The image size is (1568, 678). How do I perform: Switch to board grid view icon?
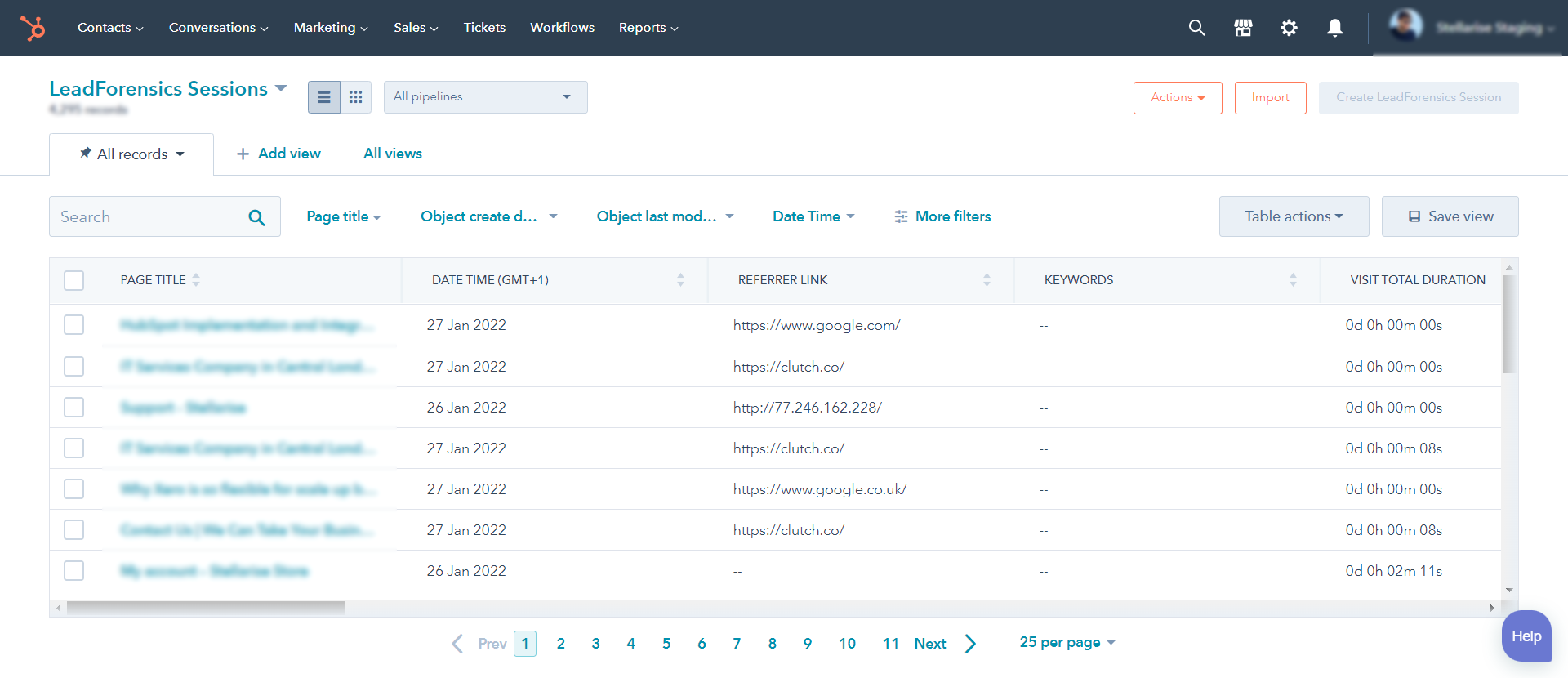pos(355,97)
